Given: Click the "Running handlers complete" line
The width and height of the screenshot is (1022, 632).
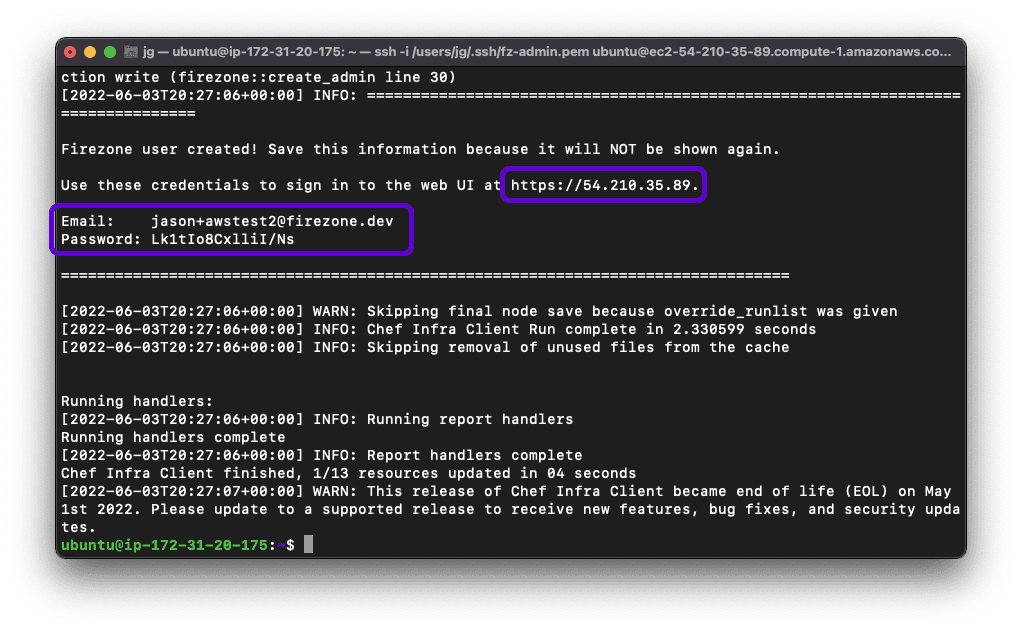Looking at the screenshot, I should point(173,437).
